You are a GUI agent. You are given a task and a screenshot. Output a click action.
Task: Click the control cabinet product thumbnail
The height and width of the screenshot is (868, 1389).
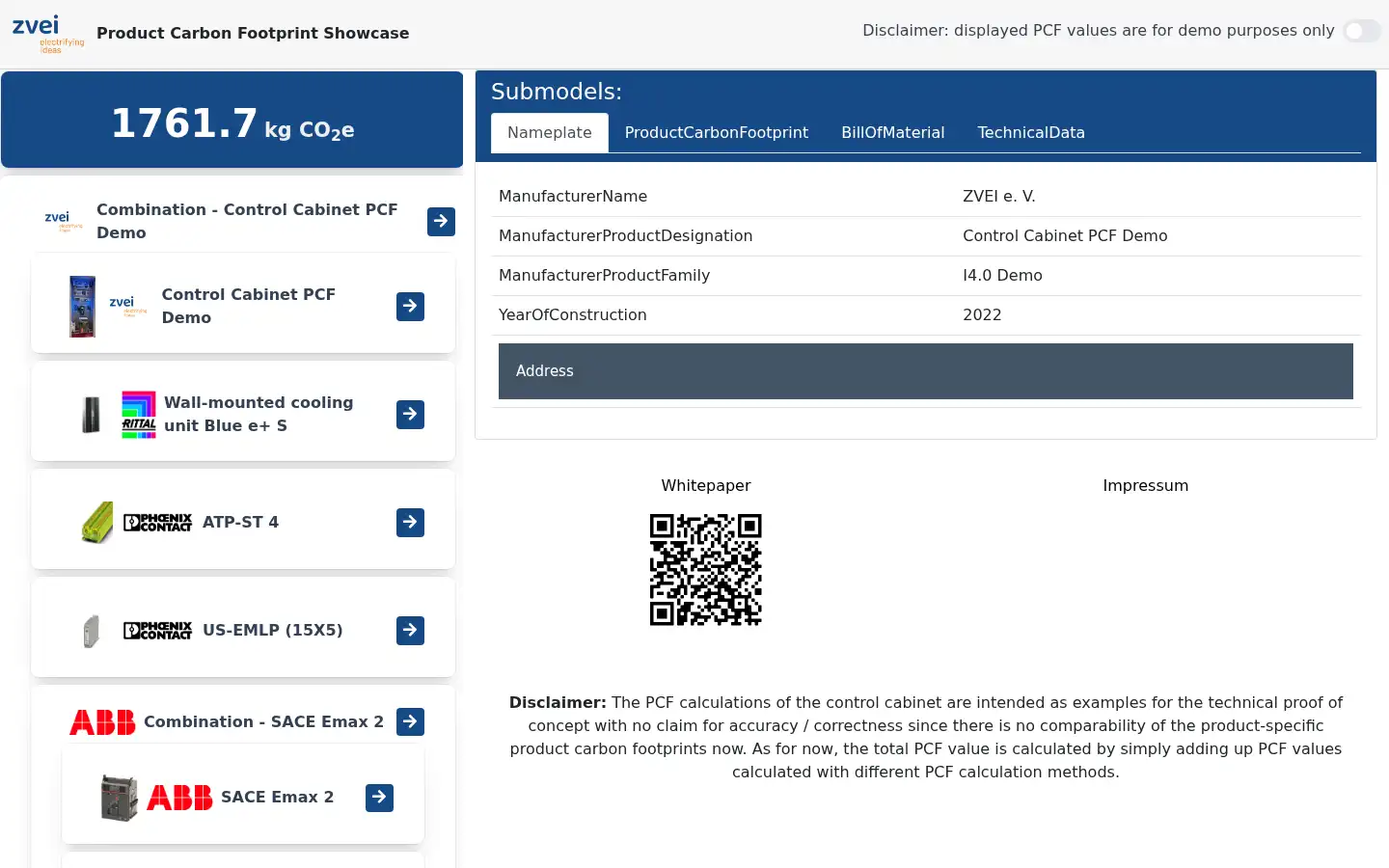pyautogui.click(x=83, y=307)
